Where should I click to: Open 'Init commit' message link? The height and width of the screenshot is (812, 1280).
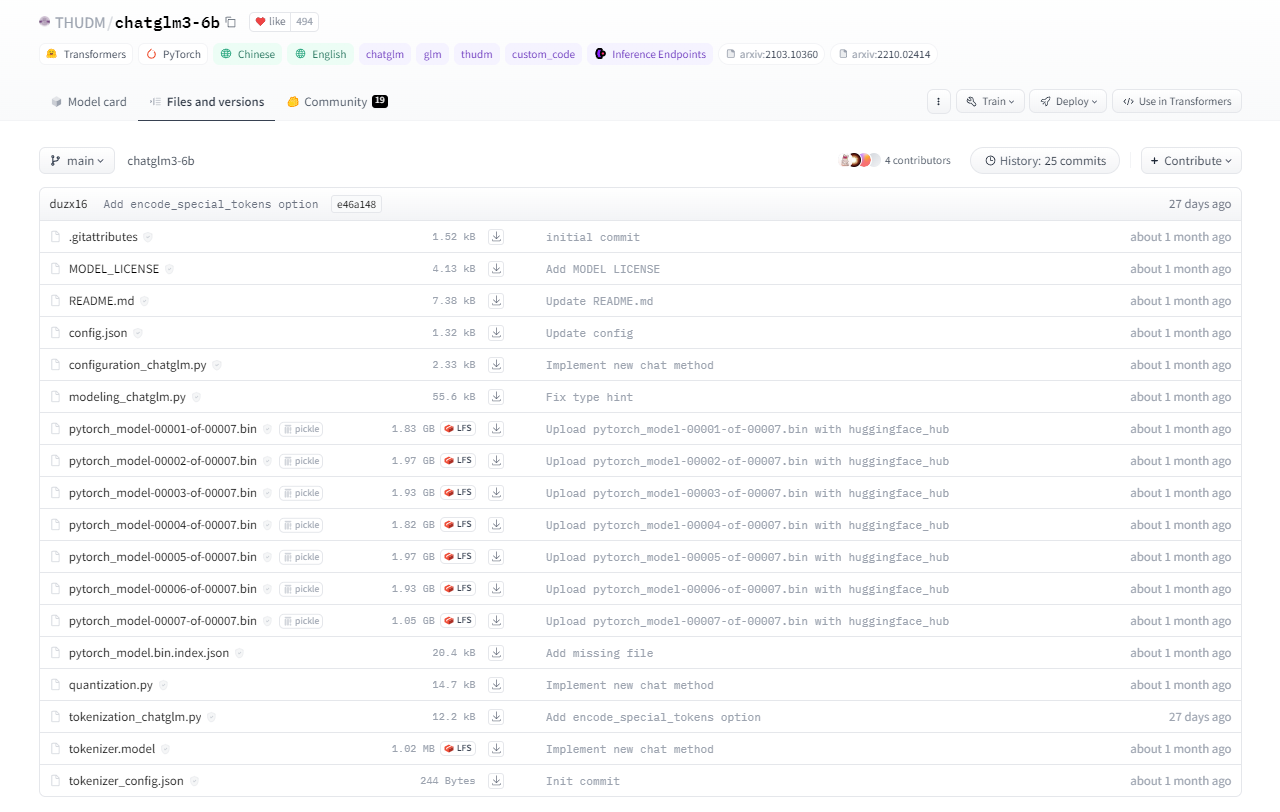583,781
